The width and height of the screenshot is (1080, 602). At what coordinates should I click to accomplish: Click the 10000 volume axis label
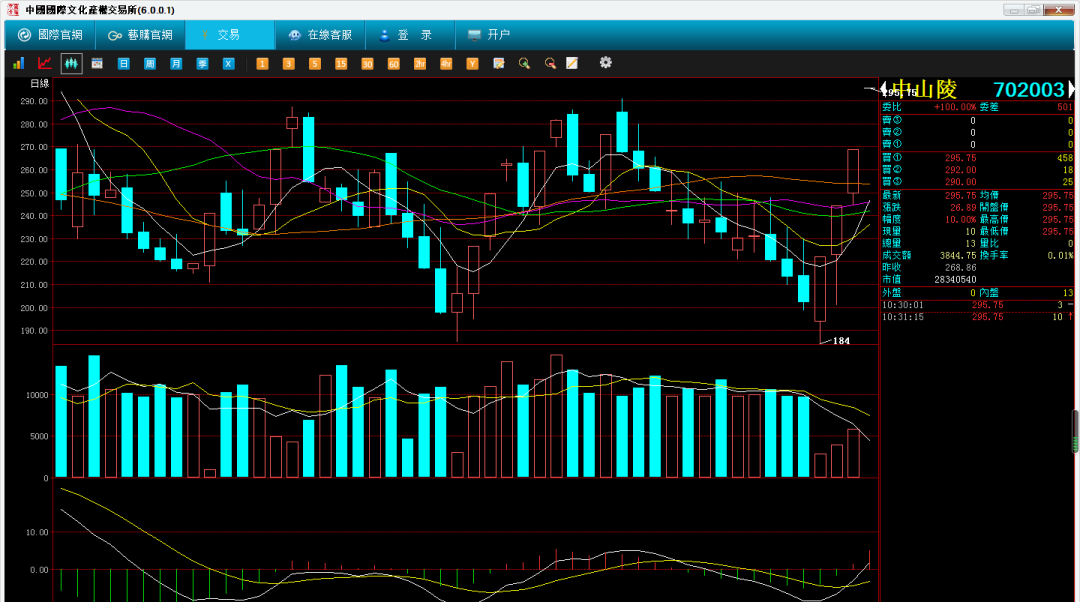coord(37,395)
